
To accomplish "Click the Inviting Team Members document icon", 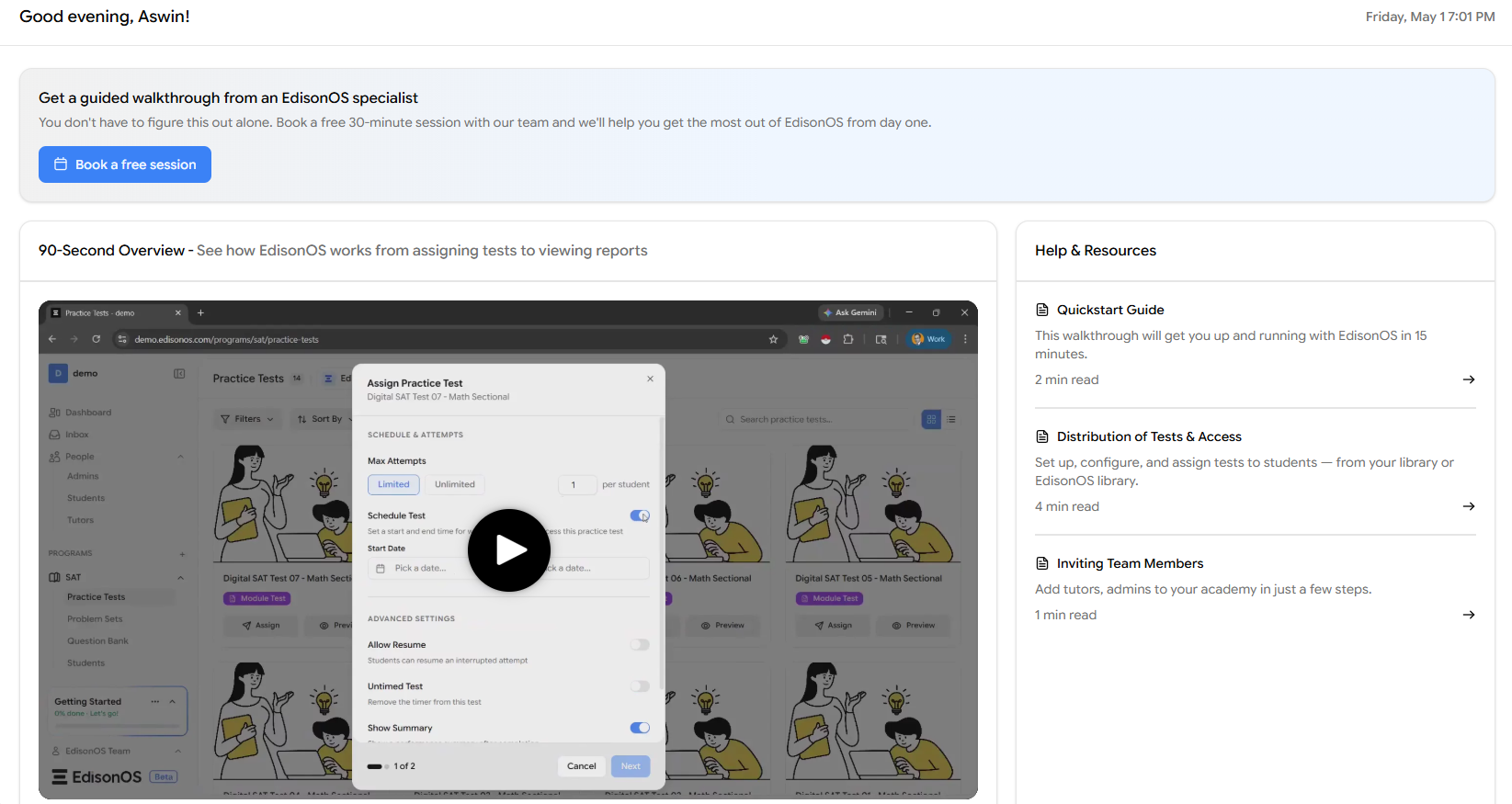I will (1042, 563).
